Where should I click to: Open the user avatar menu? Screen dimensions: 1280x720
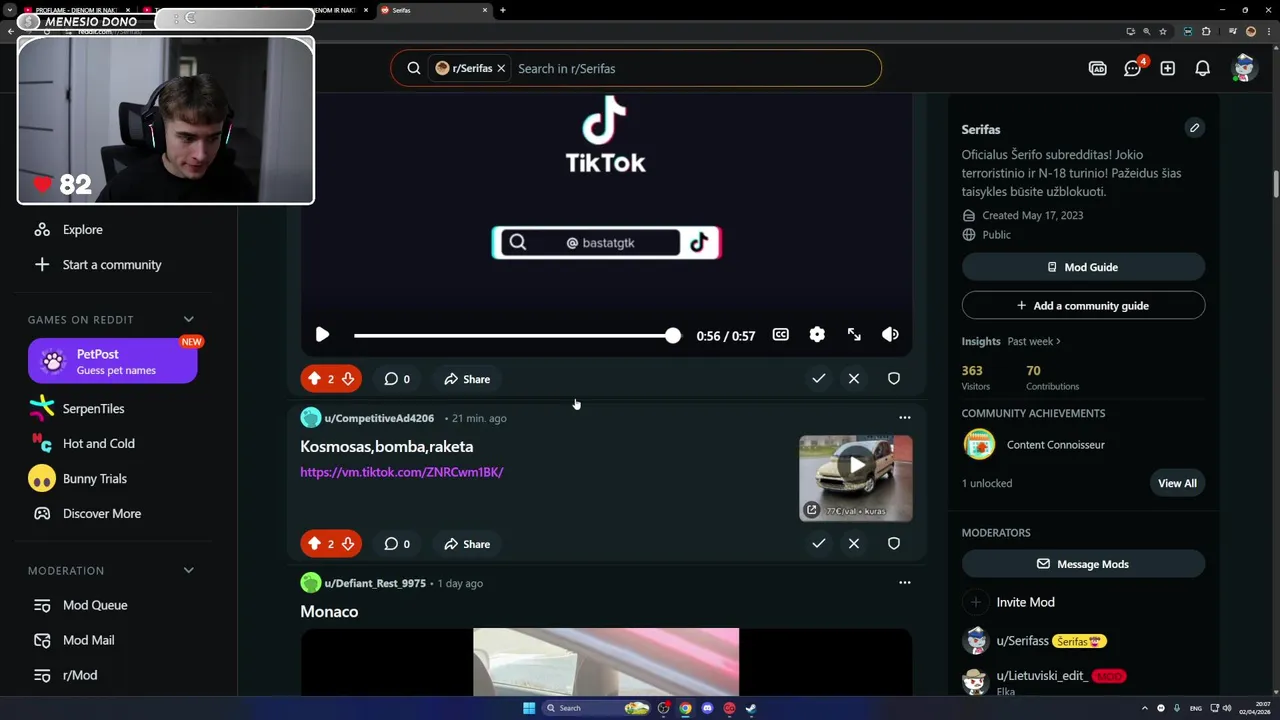(1244, 68)
